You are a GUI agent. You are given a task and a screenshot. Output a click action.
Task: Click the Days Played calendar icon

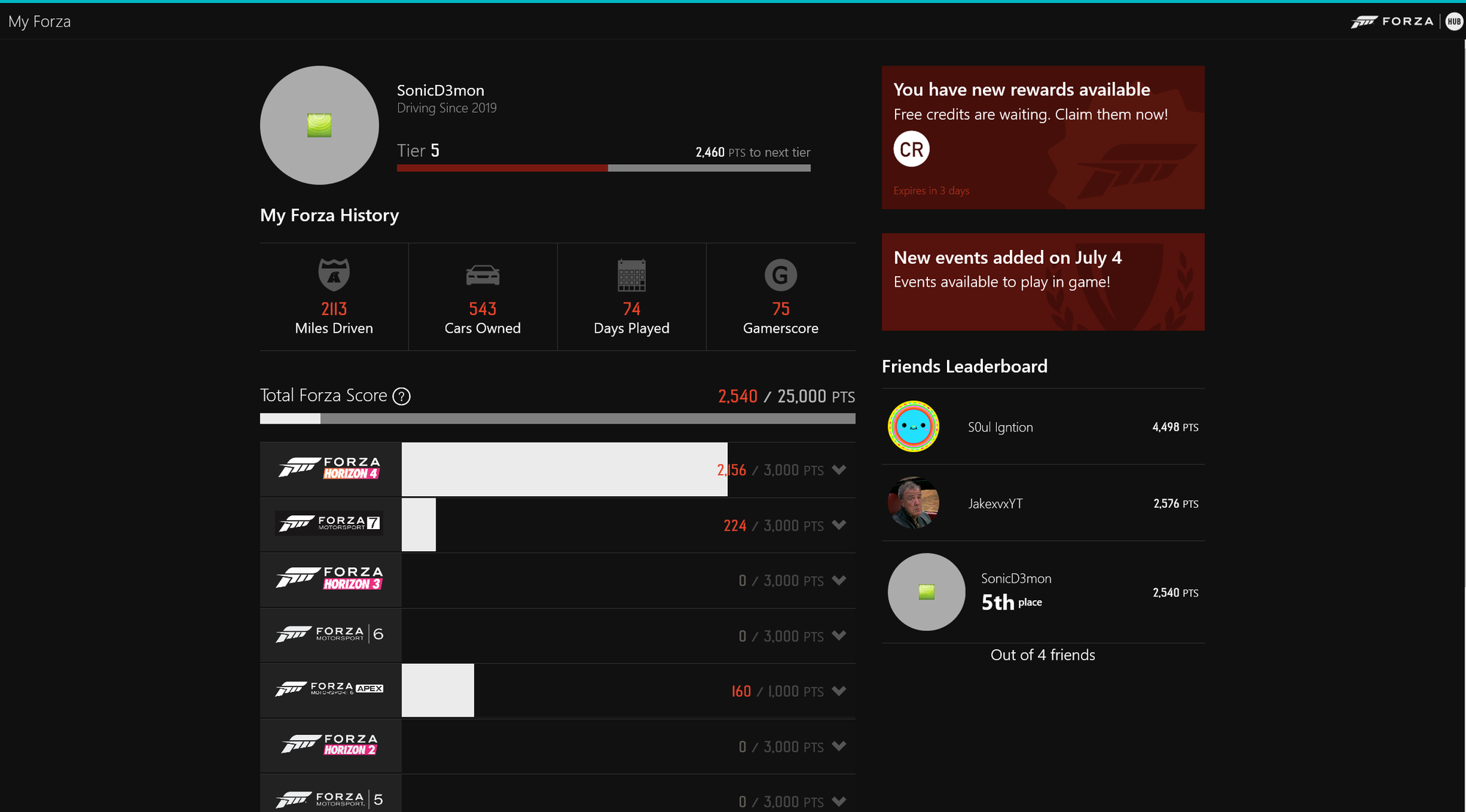click(631, 275)
